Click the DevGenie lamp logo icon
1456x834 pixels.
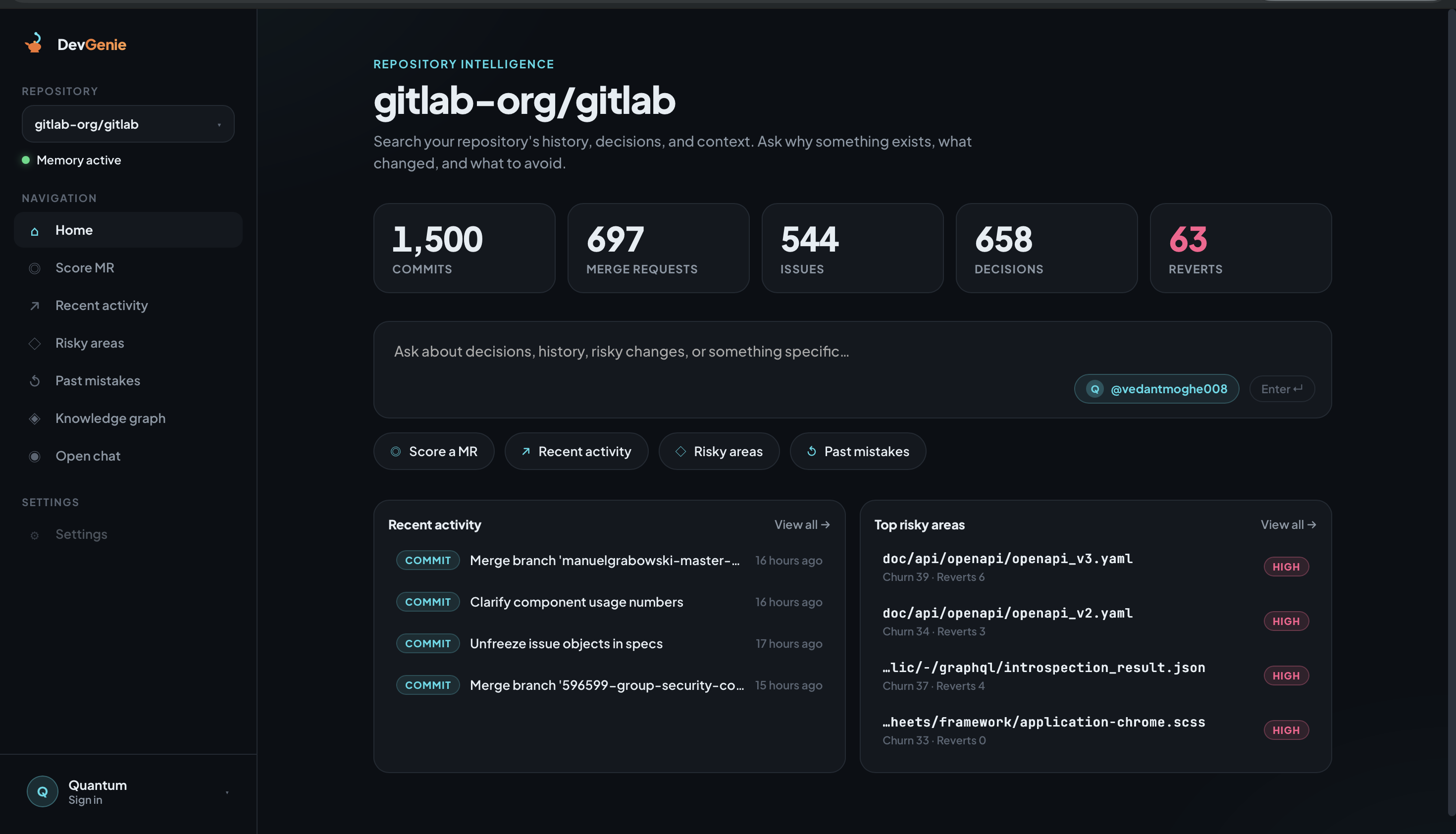[x=34, y=44]
